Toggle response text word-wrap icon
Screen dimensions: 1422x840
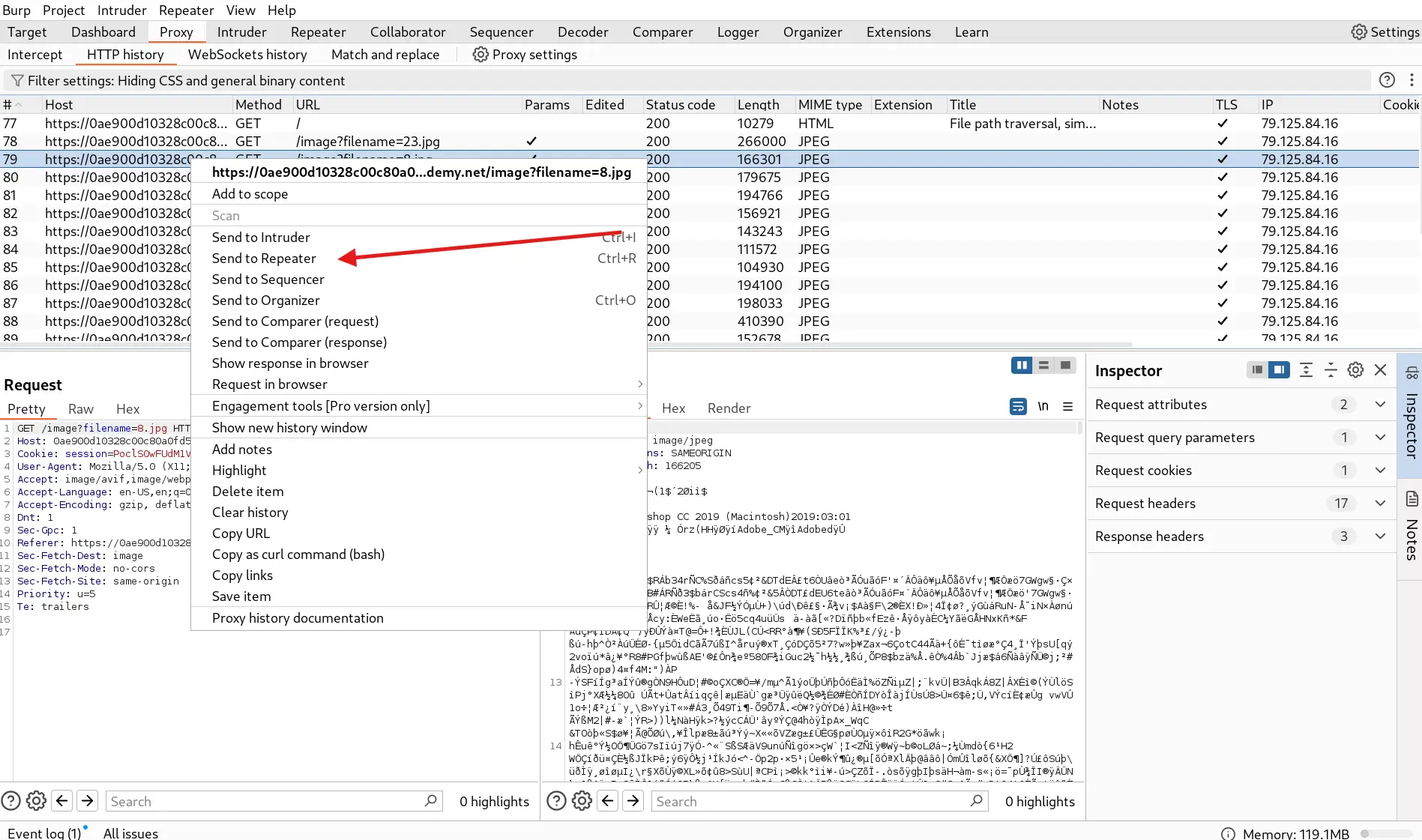1018,407
